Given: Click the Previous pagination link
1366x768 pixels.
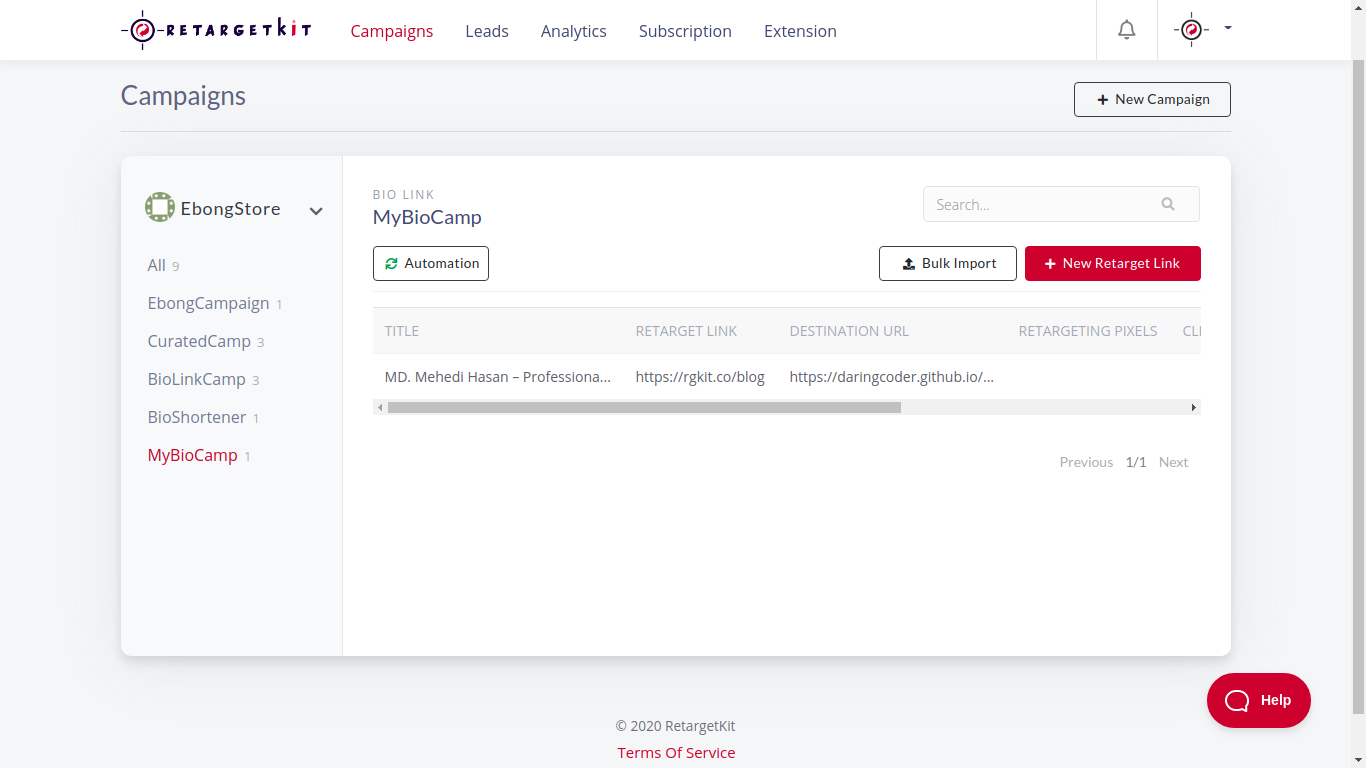Looking at the screenshot, I should click(1086, 462).
